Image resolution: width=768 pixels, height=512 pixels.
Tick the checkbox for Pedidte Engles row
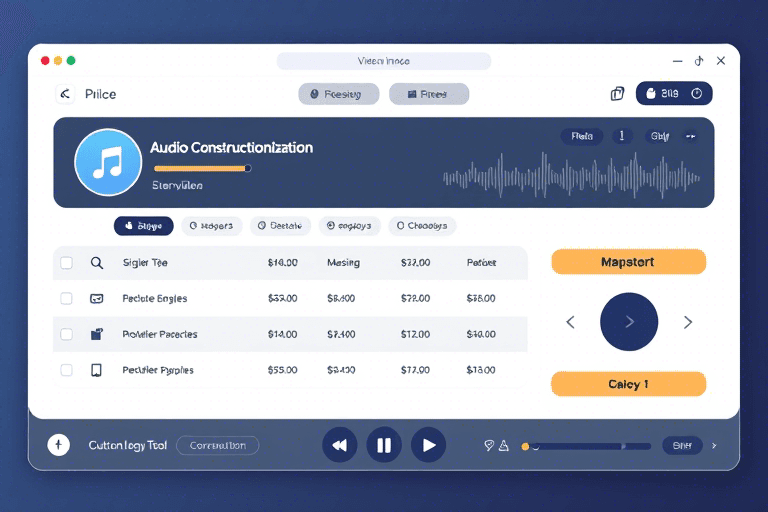pos(67,299)
